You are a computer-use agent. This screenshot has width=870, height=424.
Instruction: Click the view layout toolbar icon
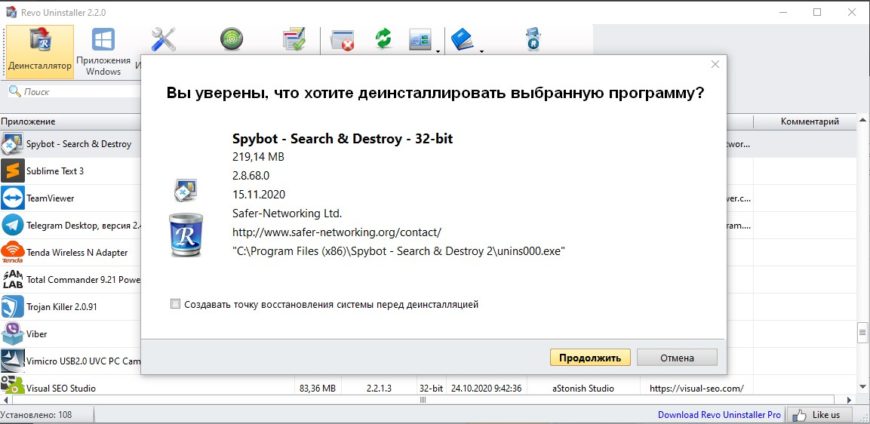click(x=420, y=40)
